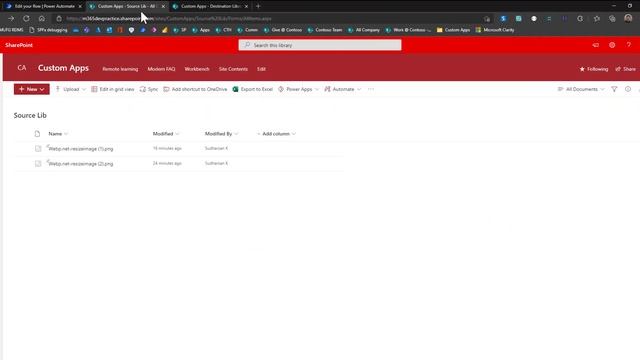This screenshot has width=640, height=360.
Task: Open the Workbench navigation link
Action: 197,69
